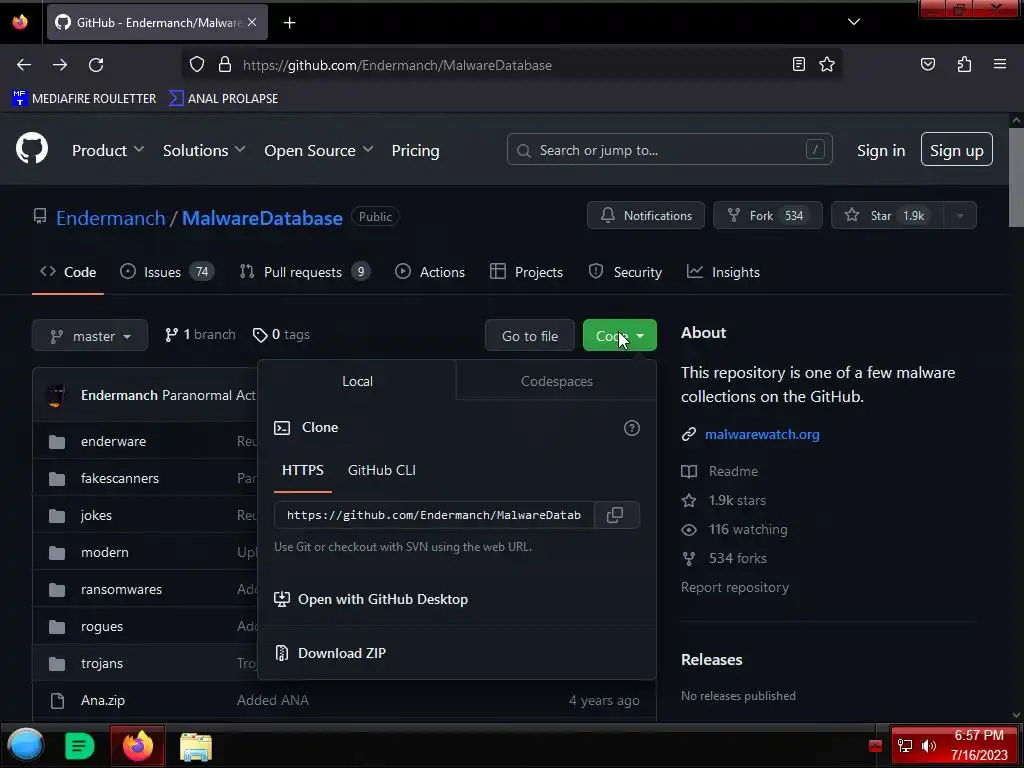Open the Actions tab
The width and height of the screenshot is (1024, 768).
coord(430,272)
